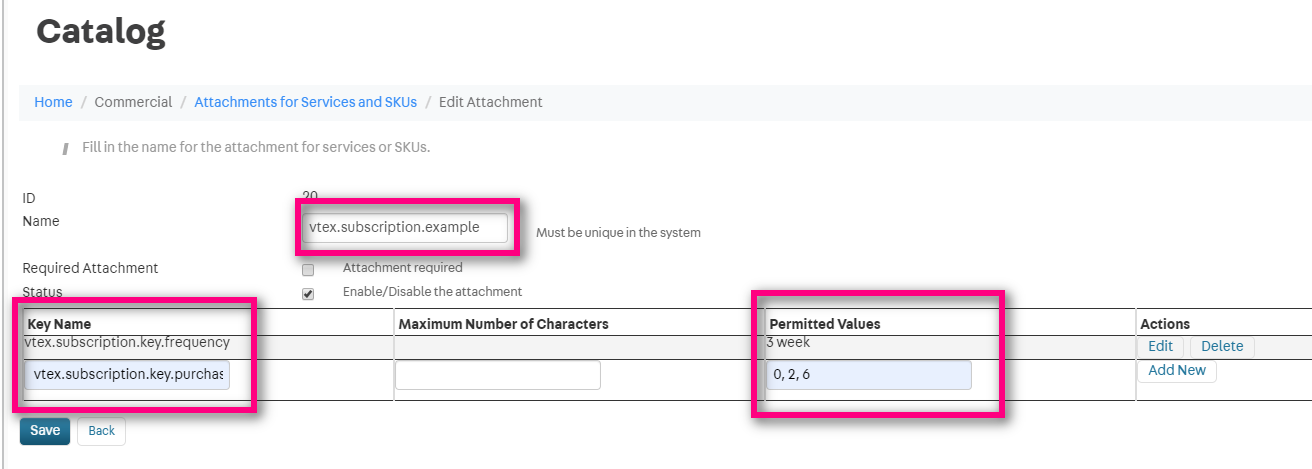Go Back using the Back button

coord(101,431)
